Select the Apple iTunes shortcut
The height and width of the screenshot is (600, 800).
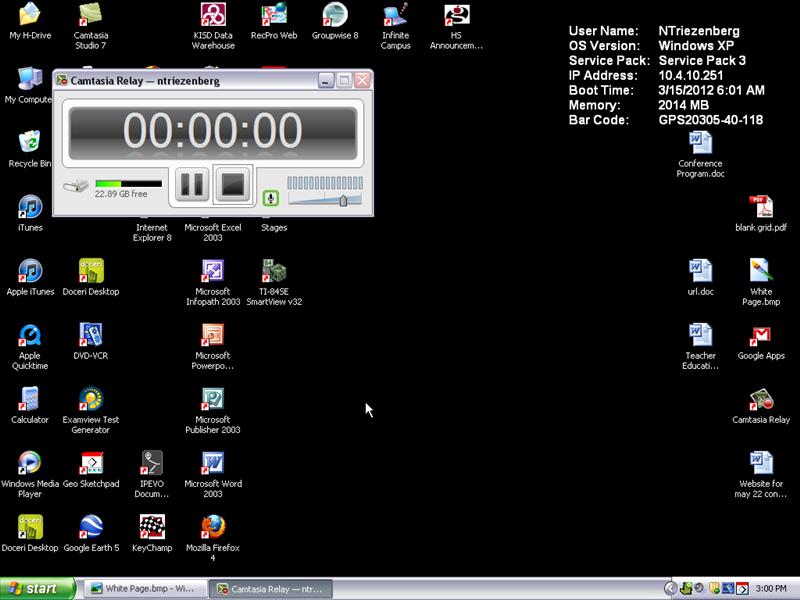coord(30,277)
